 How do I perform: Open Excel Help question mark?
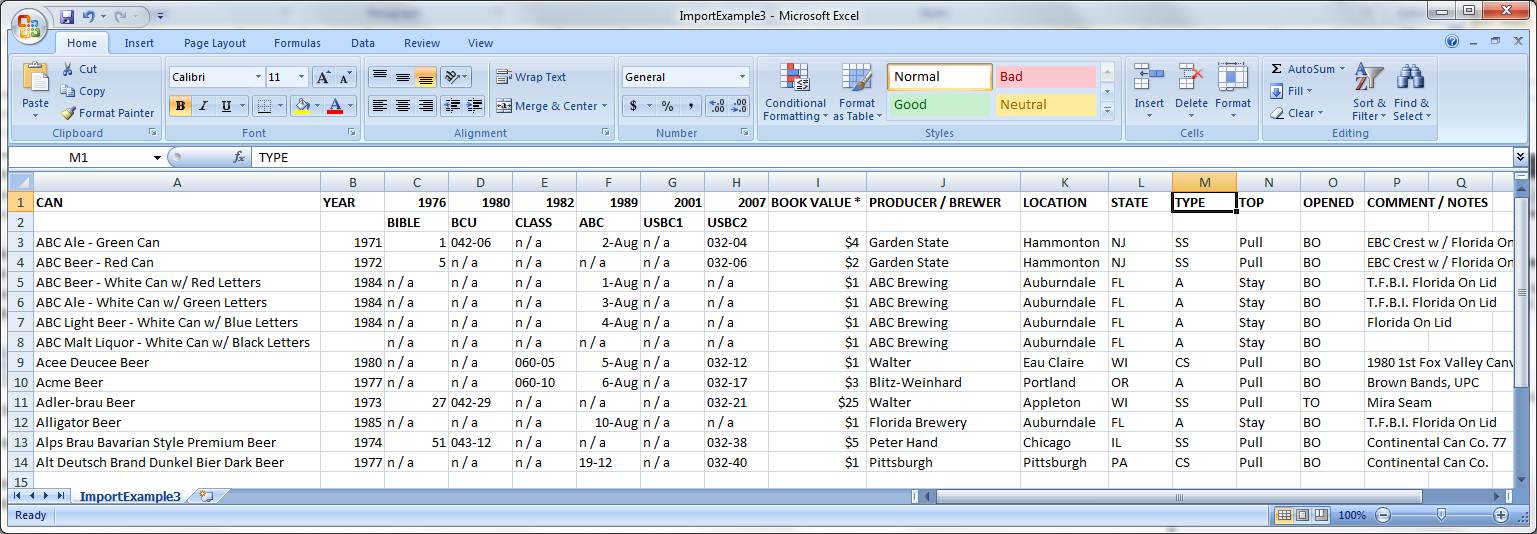coord(1452,42)
